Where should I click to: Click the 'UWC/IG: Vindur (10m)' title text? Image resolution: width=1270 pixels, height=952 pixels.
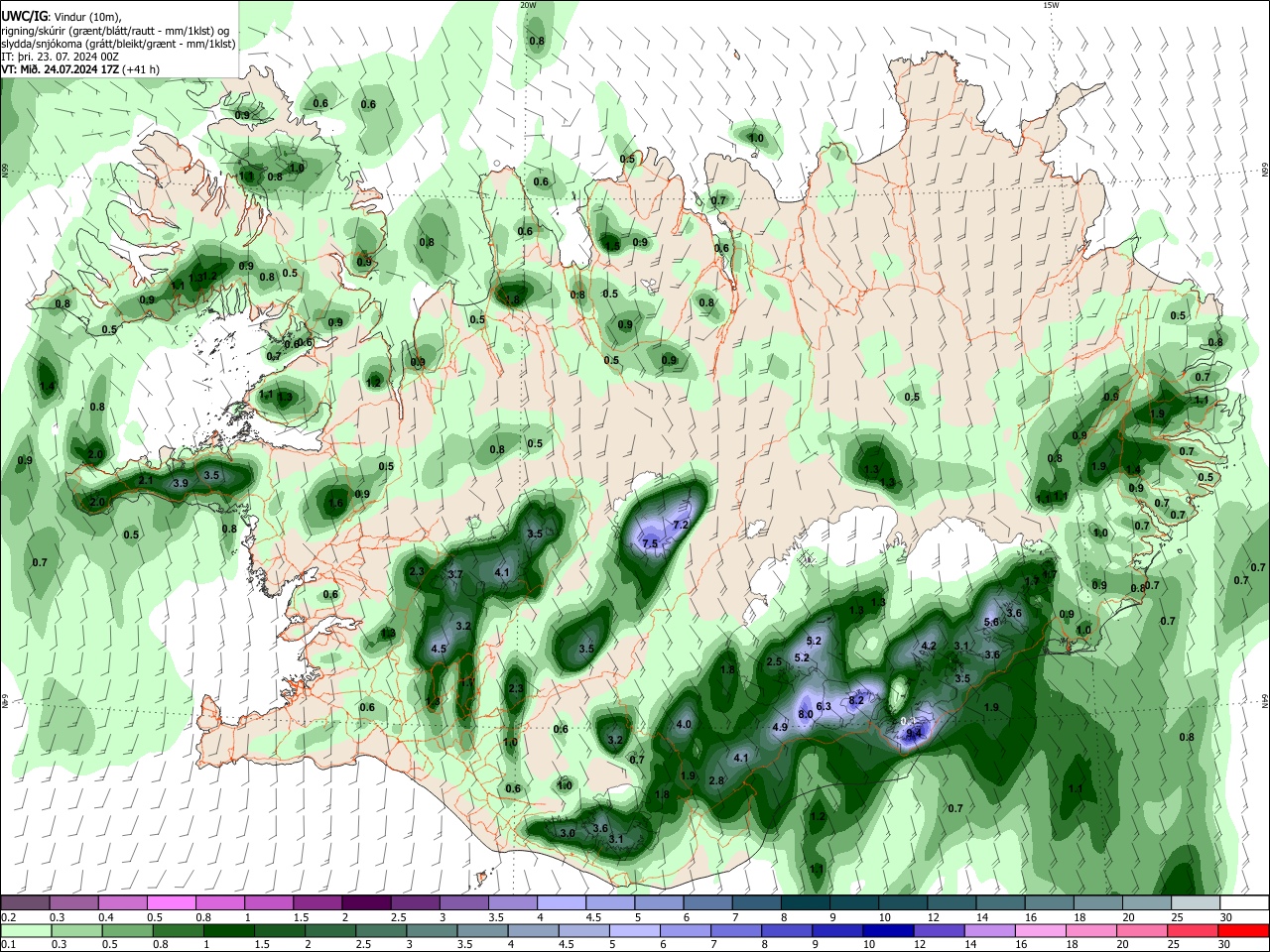click(x=60, y=17)
